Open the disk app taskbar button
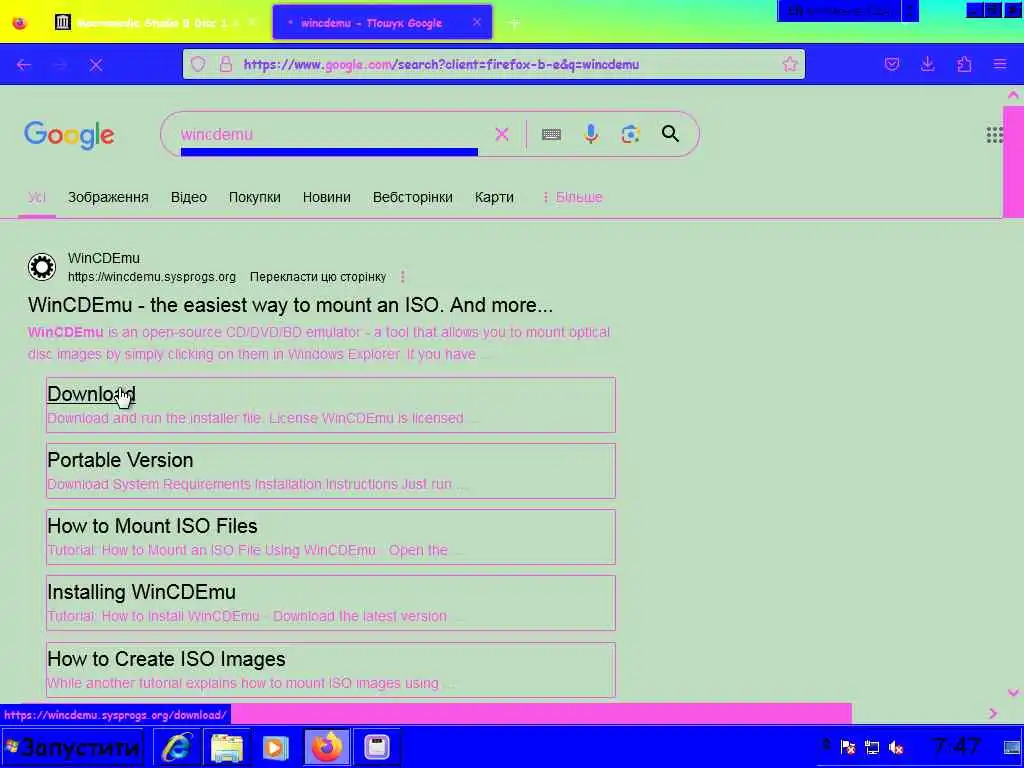The width and height of the screenshot is (1024, 768). point(377,747)
